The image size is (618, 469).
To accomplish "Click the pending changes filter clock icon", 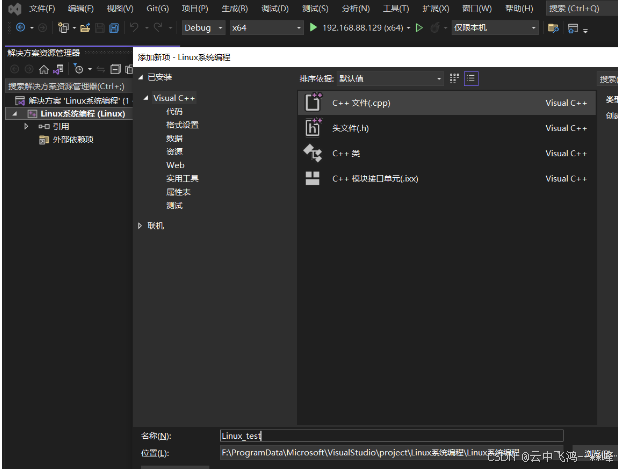I will (78, 69).
